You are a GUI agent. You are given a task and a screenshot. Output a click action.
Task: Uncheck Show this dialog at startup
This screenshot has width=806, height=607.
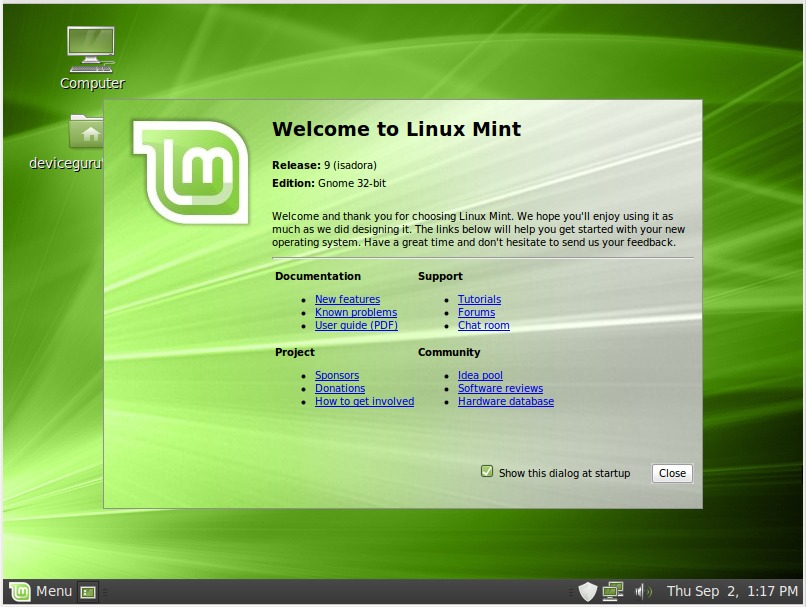coord(487,471)
